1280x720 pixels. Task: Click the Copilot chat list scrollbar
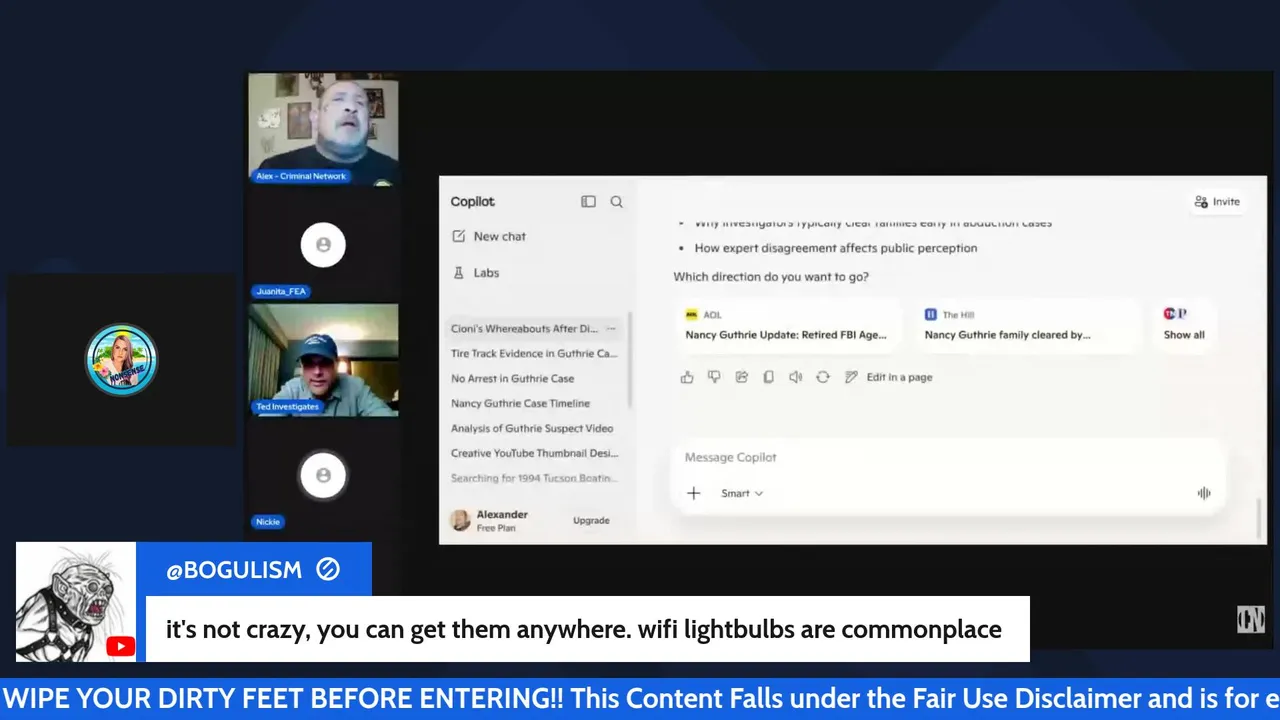point(630,360)
